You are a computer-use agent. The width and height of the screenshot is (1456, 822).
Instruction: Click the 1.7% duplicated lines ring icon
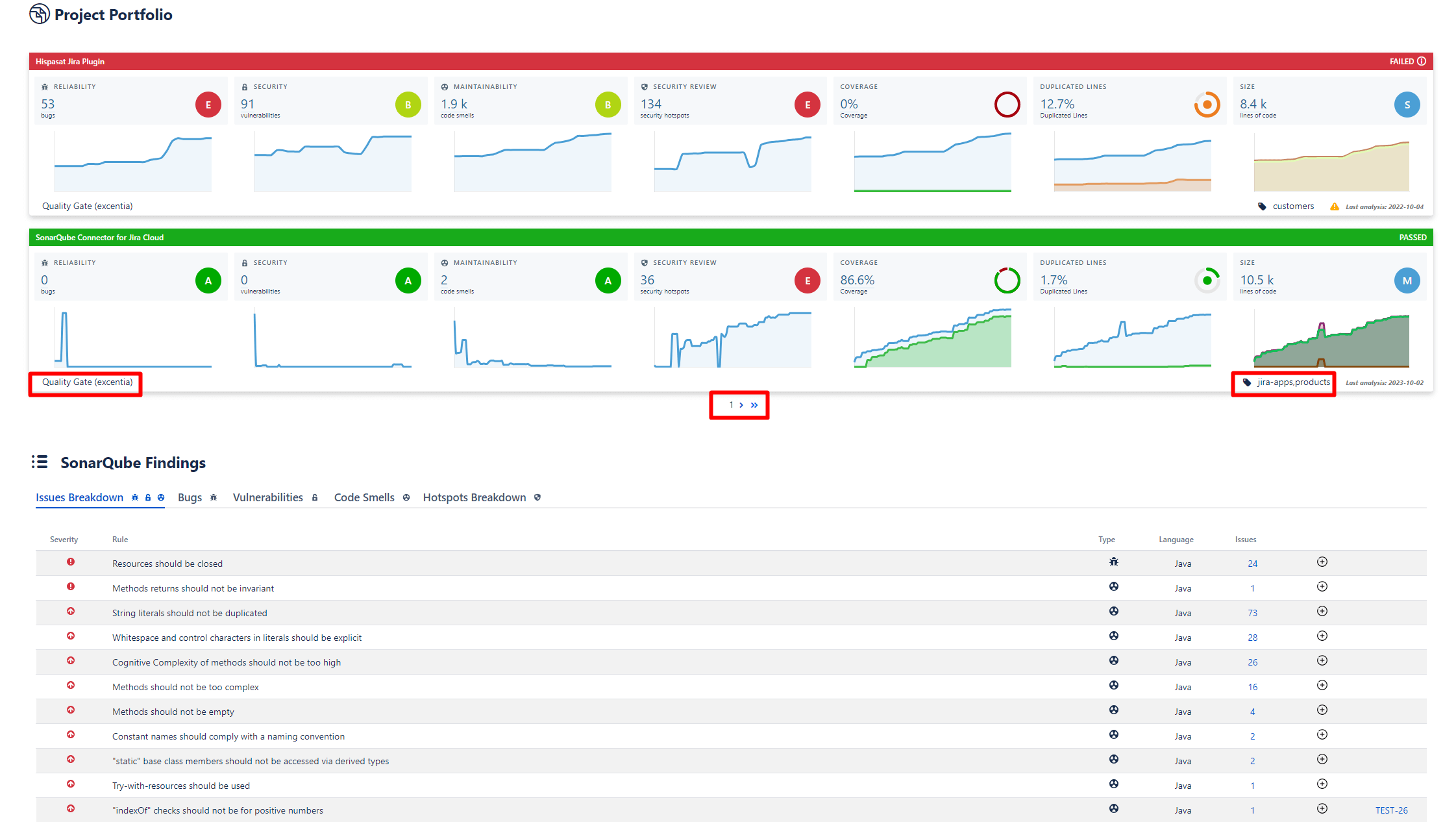point(1207,280)
